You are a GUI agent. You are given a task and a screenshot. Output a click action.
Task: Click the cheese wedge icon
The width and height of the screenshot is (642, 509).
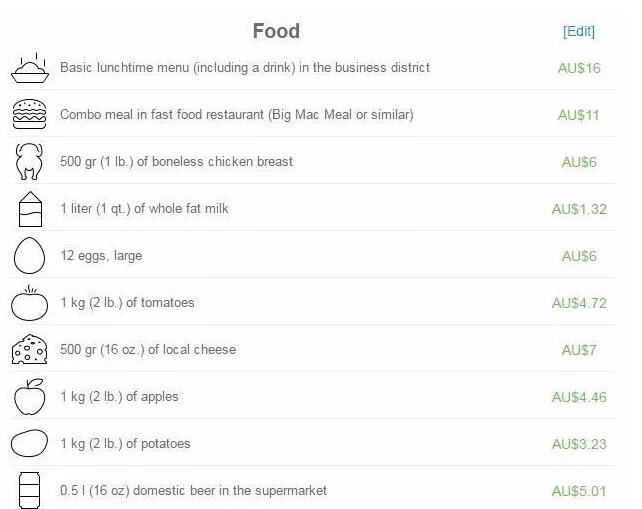[30, 350]
